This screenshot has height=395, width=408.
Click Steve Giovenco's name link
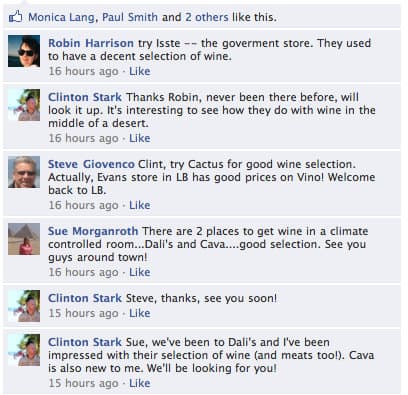[91, 164]
